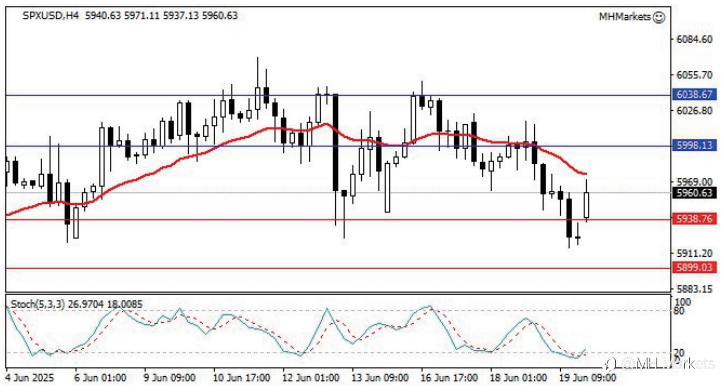Viewport: 724px width, 392px height.
Task: Click the 18 Jun 01:00 time label
Action: point(519,378)
